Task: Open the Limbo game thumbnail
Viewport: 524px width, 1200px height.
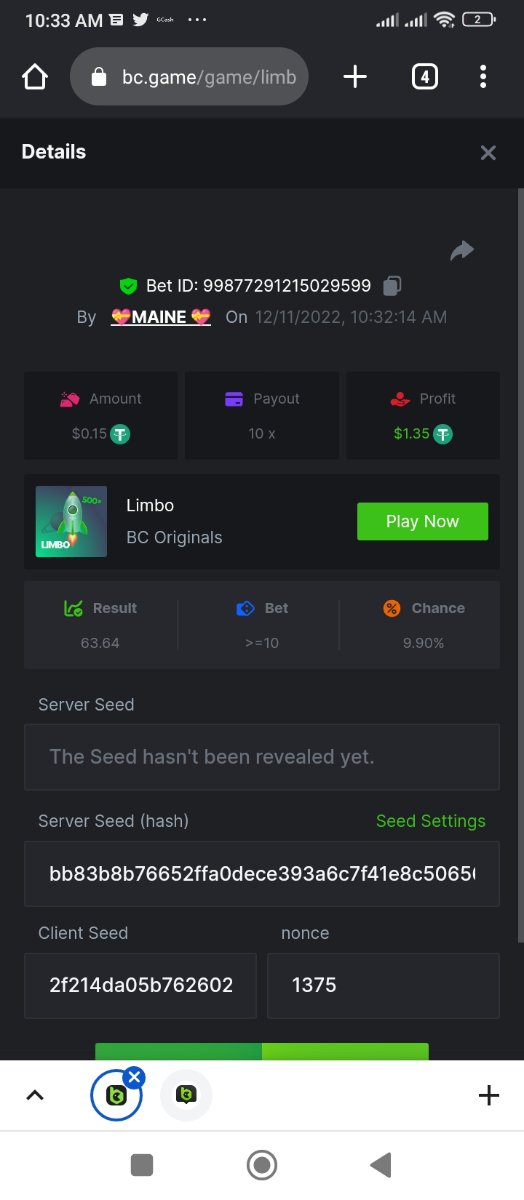Action: (x=71, y=521)
